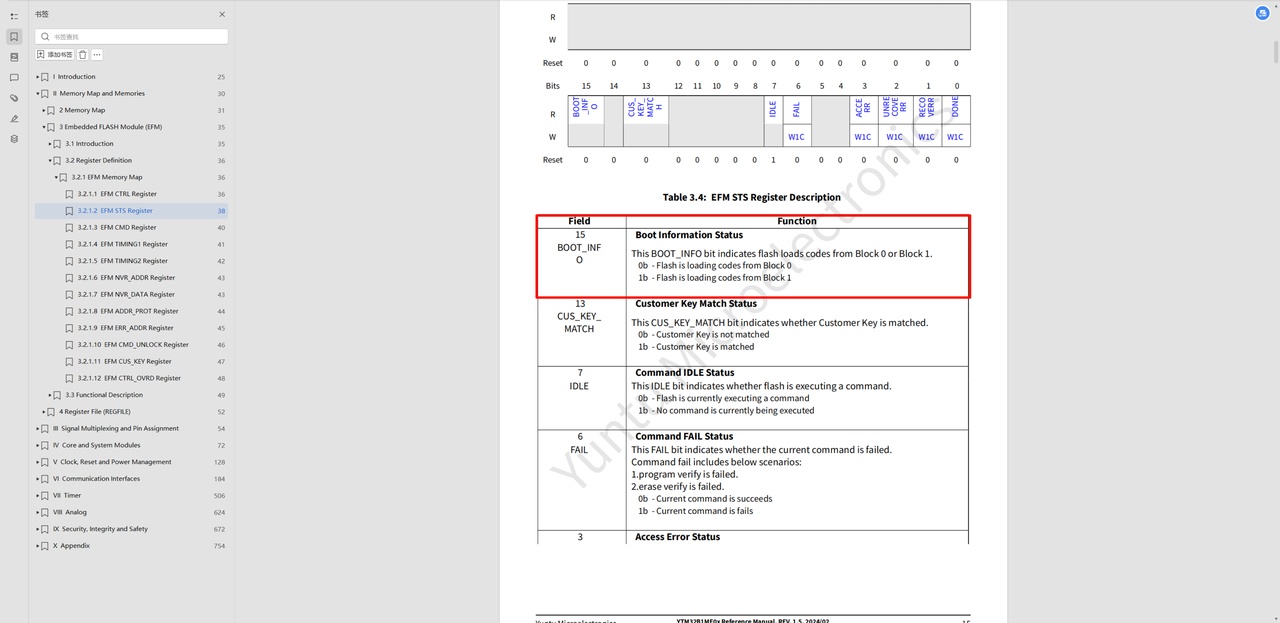
Task: Expand the 3.3 Functional Description bookmark
Action: point(50,395)
